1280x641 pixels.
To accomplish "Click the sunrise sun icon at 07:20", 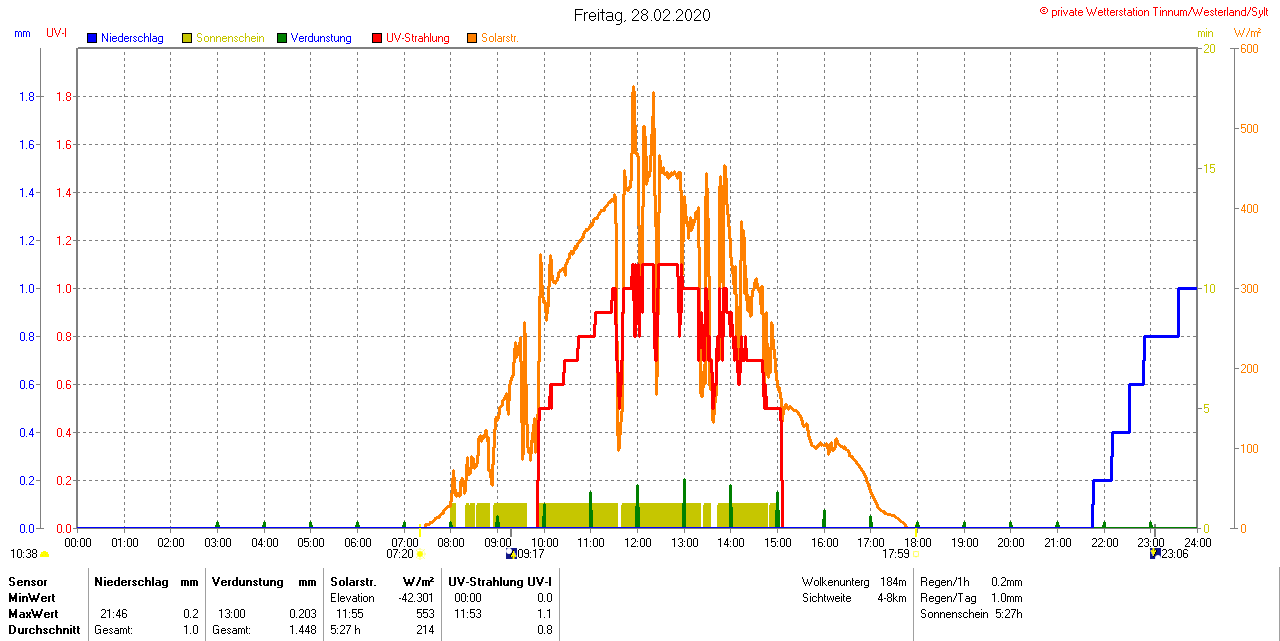I will 420,554.
